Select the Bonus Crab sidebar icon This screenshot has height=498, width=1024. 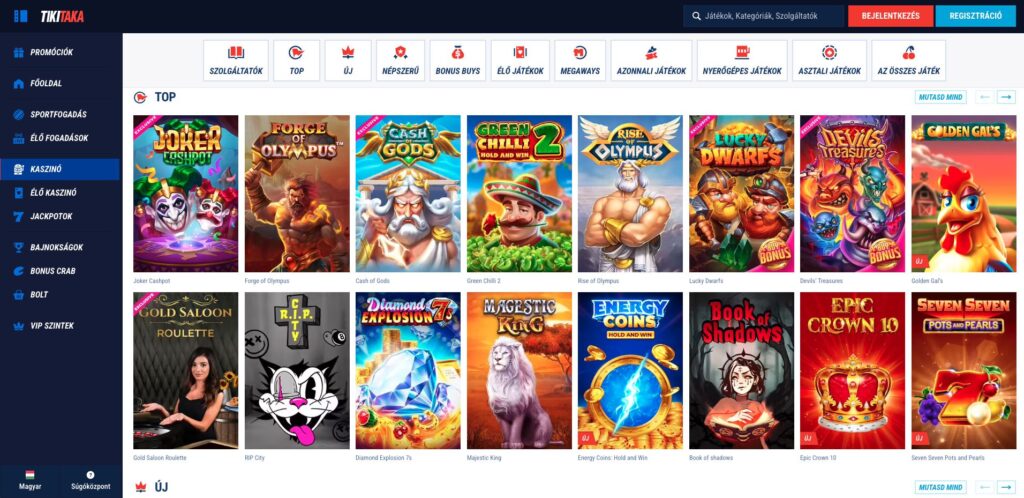coord(19,271)
